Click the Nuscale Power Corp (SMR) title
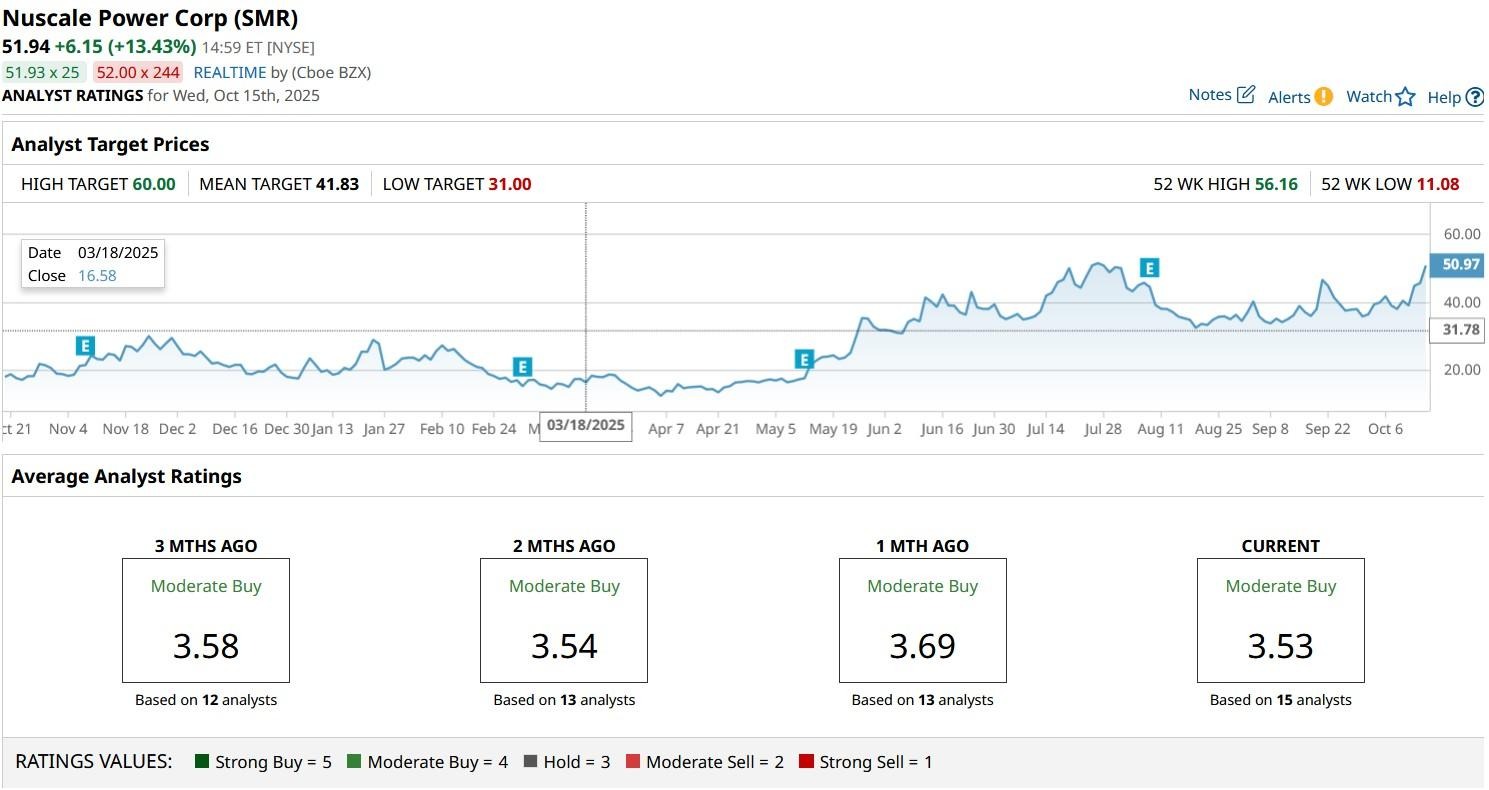This screenshot has height=790, width=1489. coord(150,18)
